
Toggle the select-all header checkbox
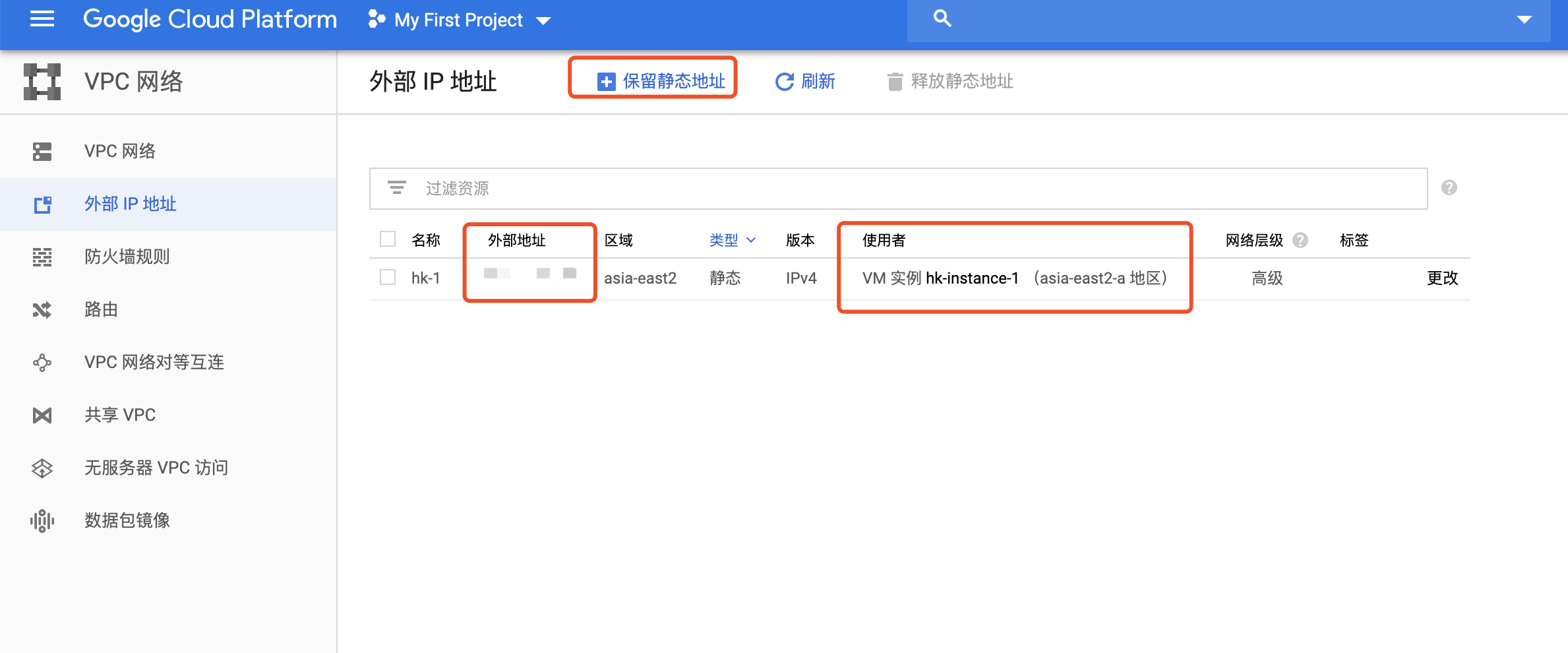click(388, 239)
